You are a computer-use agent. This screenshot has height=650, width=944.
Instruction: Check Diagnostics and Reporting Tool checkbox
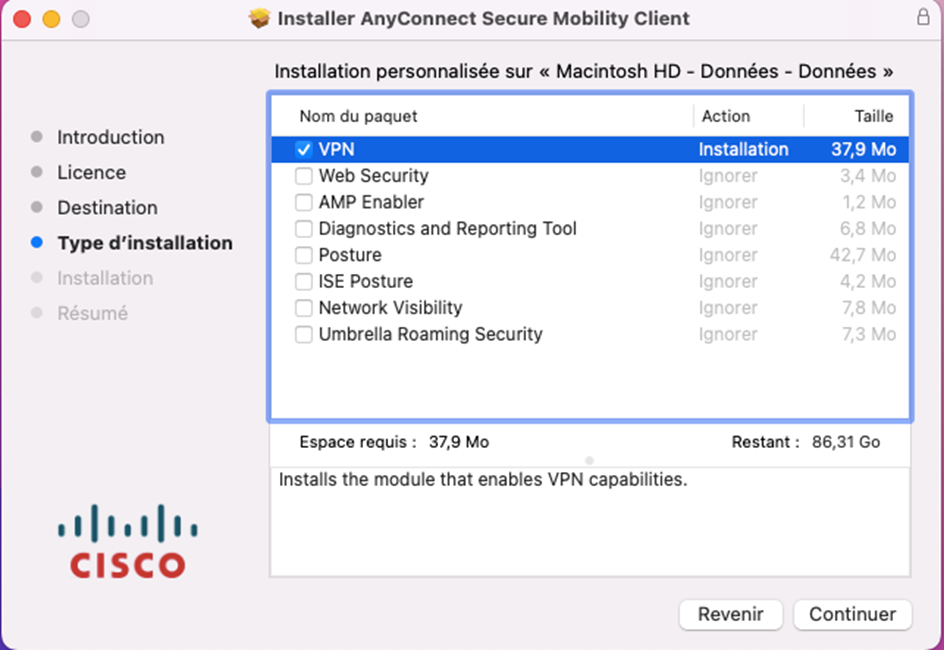point(303,229)
